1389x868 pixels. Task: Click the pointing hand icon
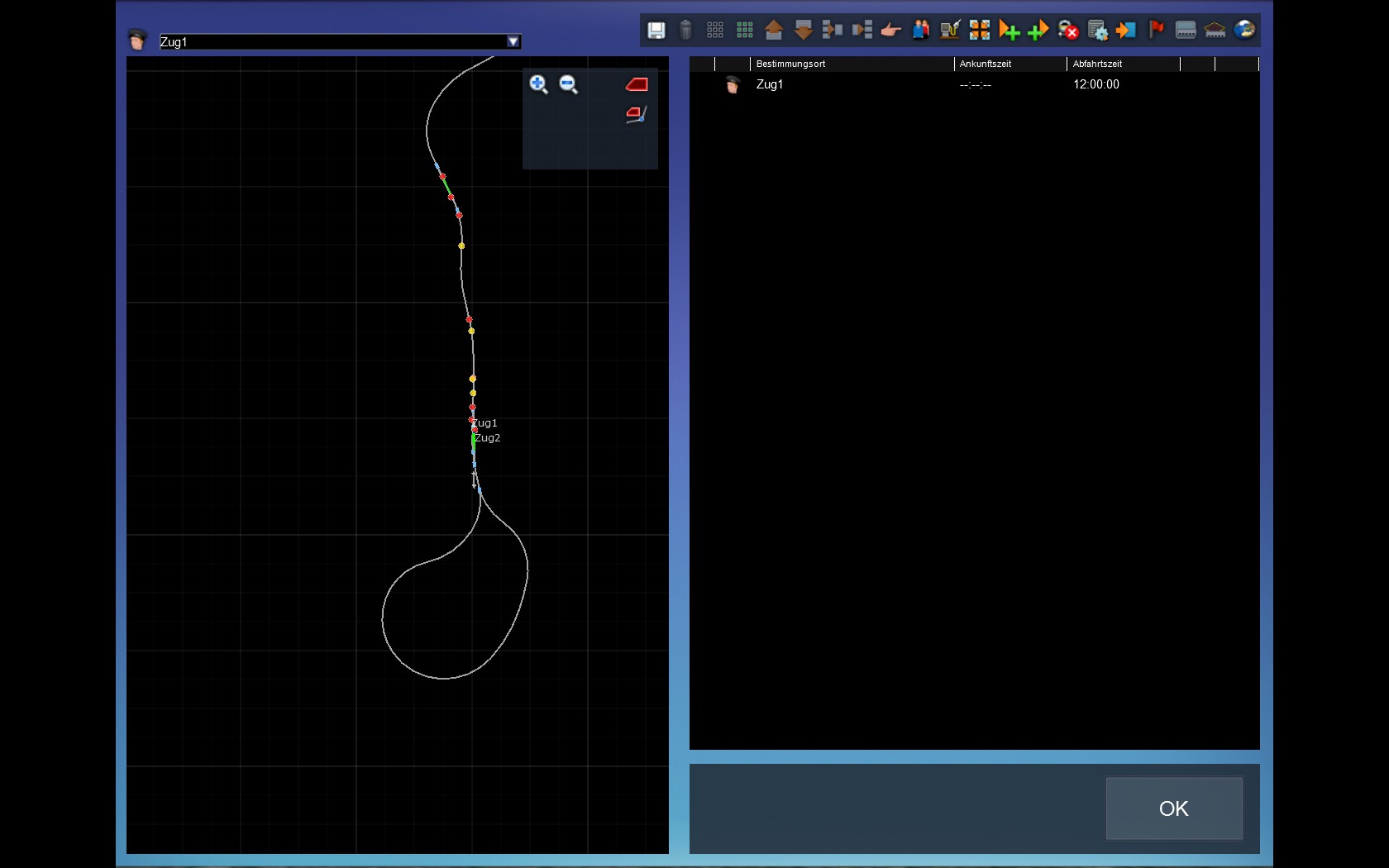coord(890,31)
